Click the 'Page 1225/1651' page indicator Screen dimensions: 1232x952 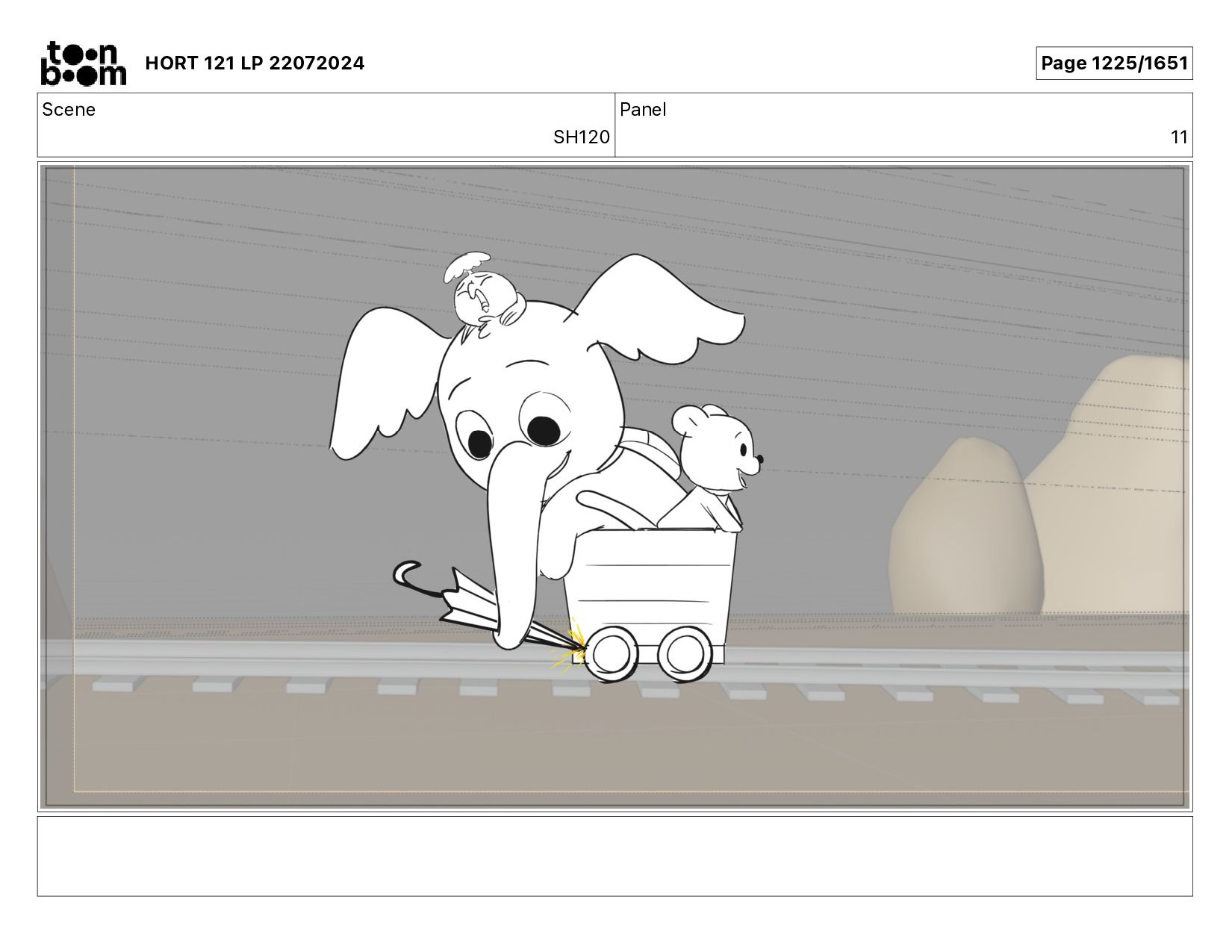point(1114,63)
